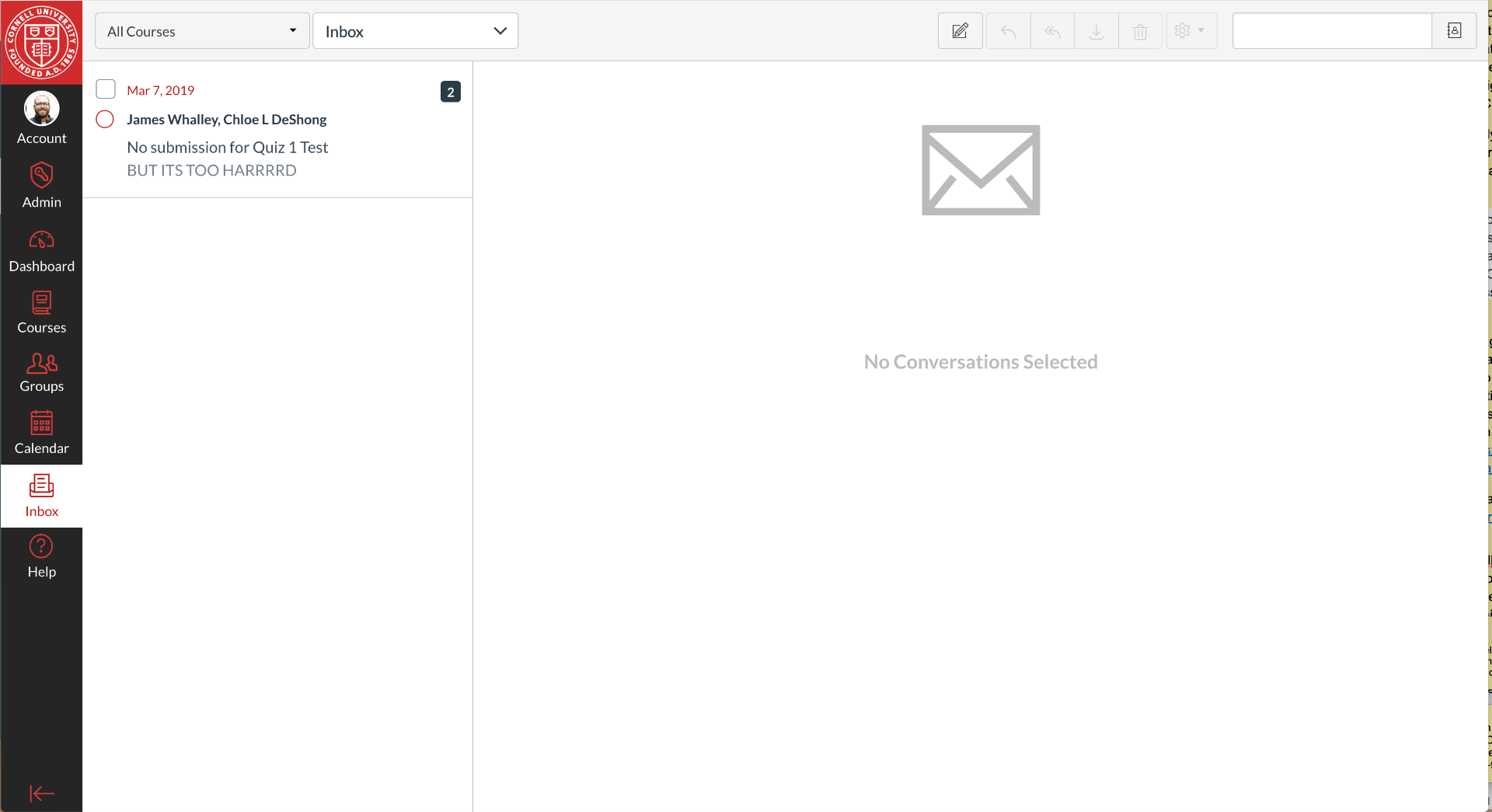Viewport: 1492px width, 812px height.
Task: Open the Groups page
Action: [x=41, y=372]
